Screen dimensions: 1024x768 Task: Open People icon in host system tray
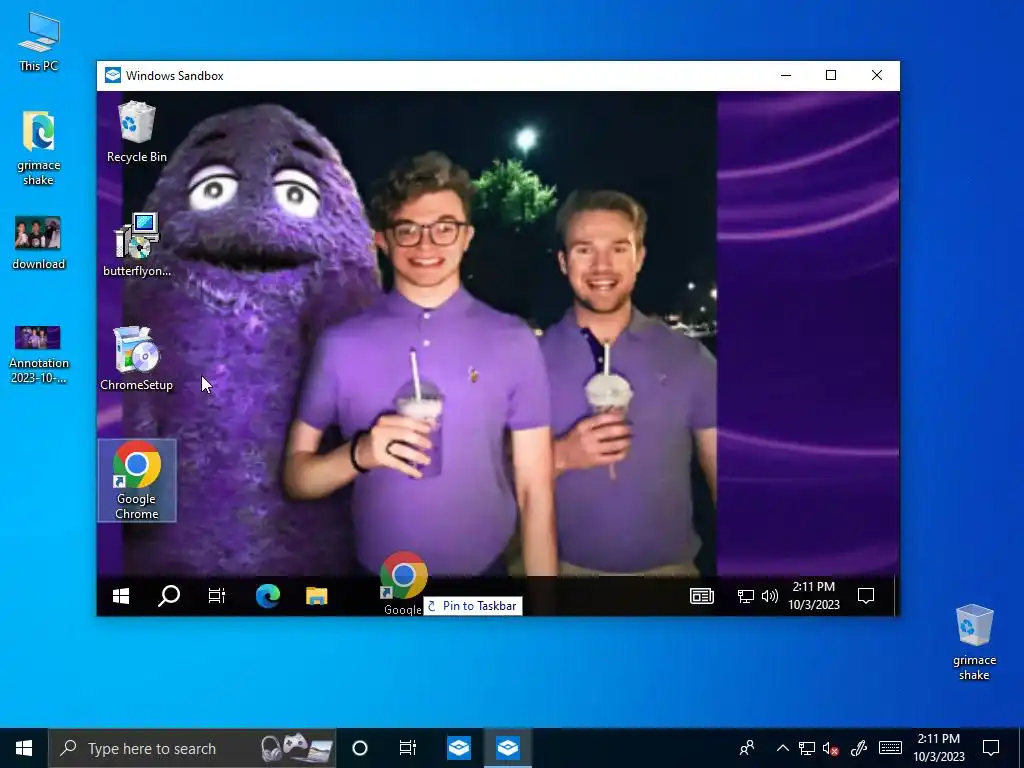pyautogui.click(x=746, y=748)
